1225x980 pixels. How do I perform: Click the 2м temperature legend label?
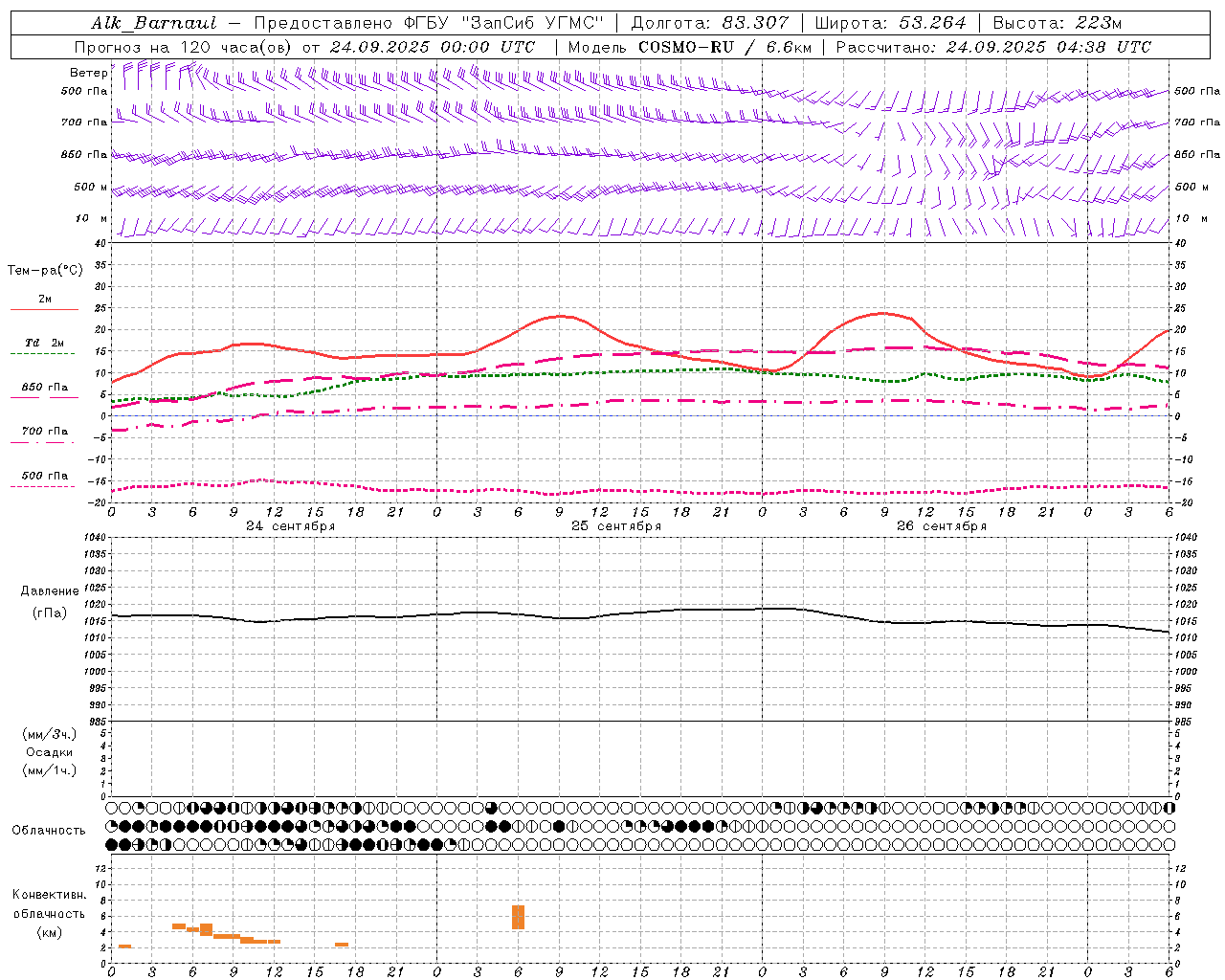tap(45, 300)
